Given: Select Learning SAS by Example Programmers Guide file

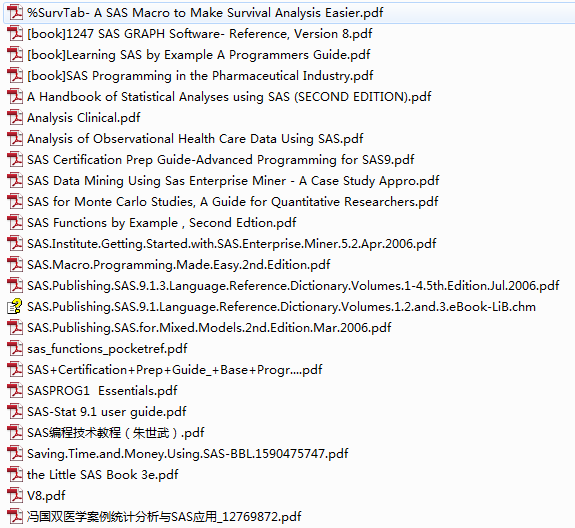Looking at the screenshot, I should (199, 55).
